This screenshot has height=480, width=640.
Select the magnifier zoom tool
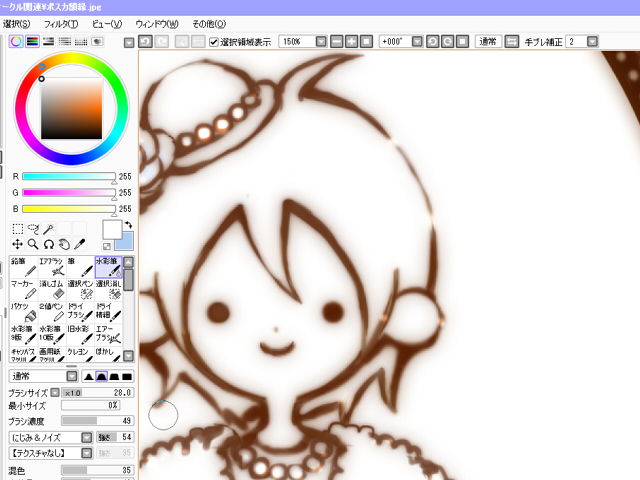coord(33,244)
